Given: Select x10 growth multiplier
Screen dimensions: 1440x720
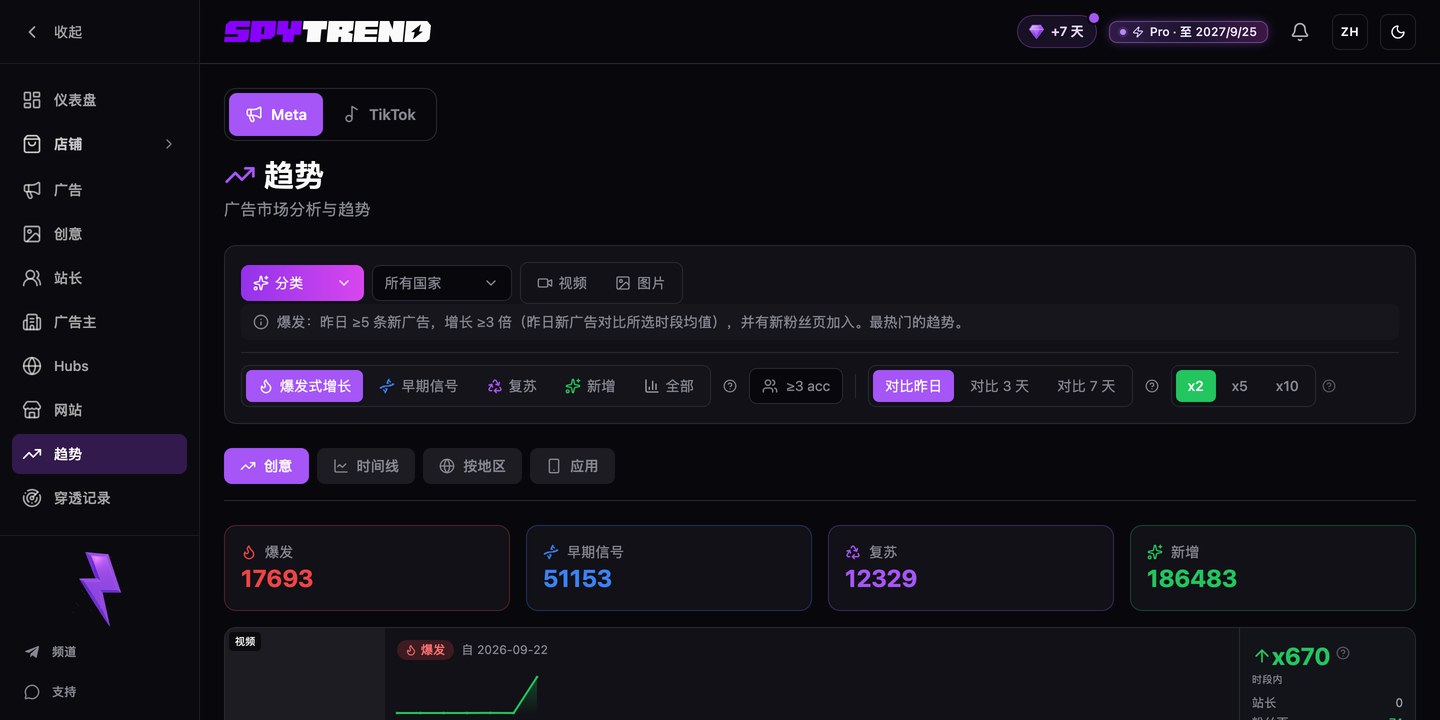Looking at the screenshot, I should coord(1287,386).
